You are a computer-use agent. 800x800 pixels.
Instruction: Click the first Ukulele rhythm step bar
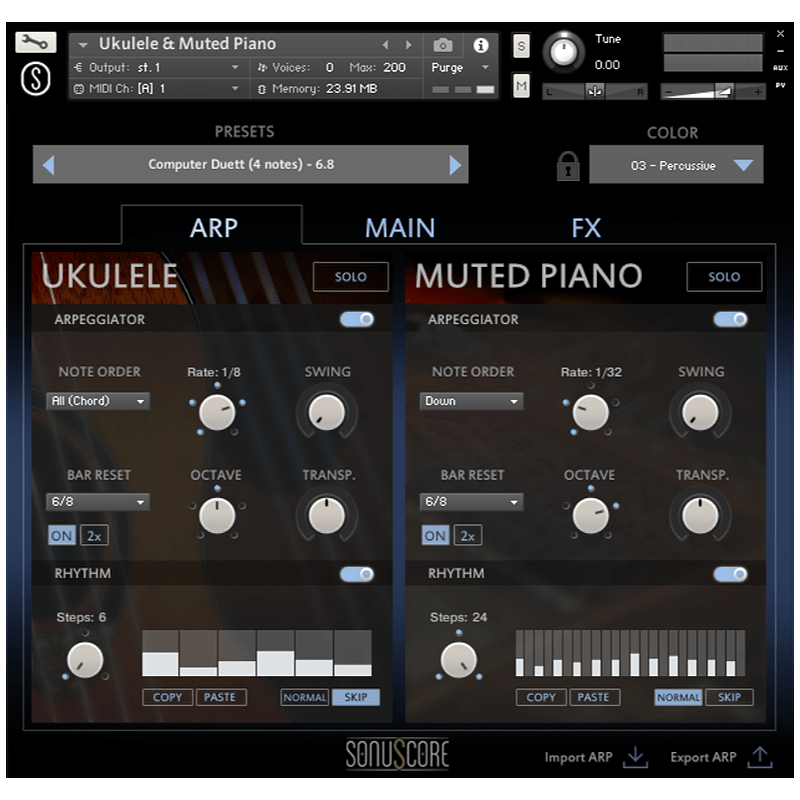160,654
